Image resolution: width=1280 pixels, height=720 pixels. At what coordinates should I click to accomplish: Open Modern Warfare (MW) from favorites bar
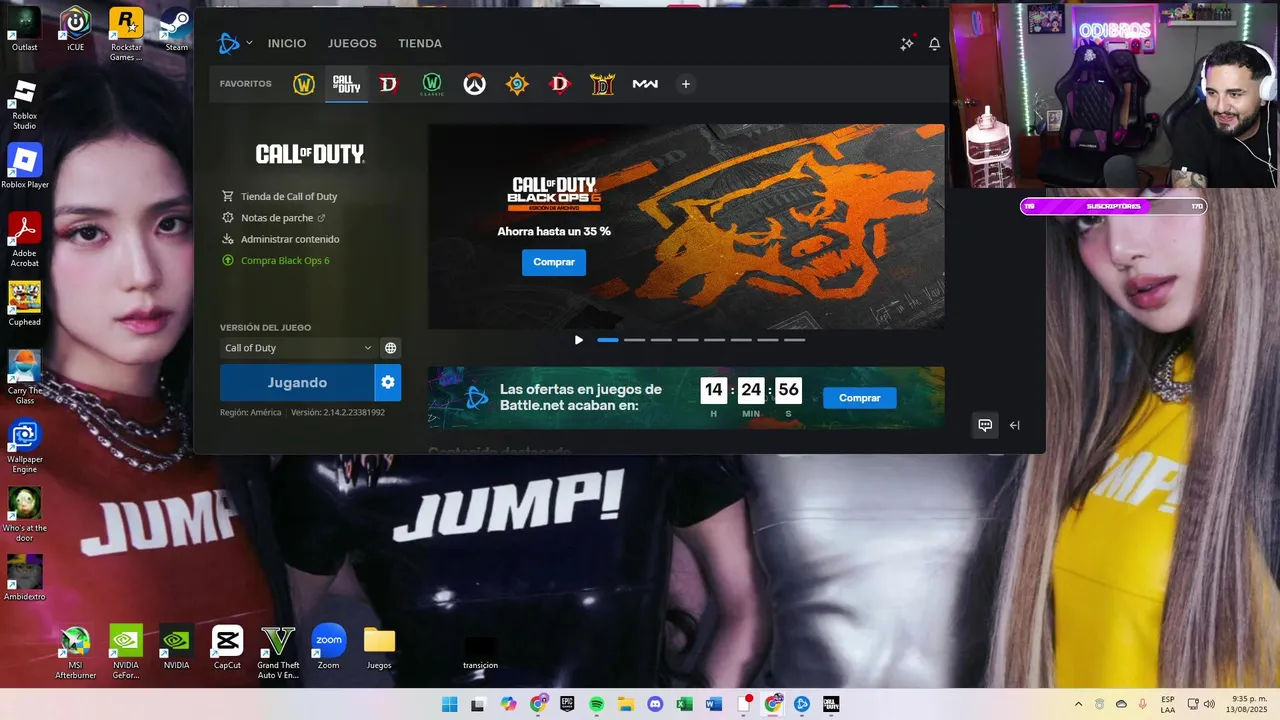(645, 85)
